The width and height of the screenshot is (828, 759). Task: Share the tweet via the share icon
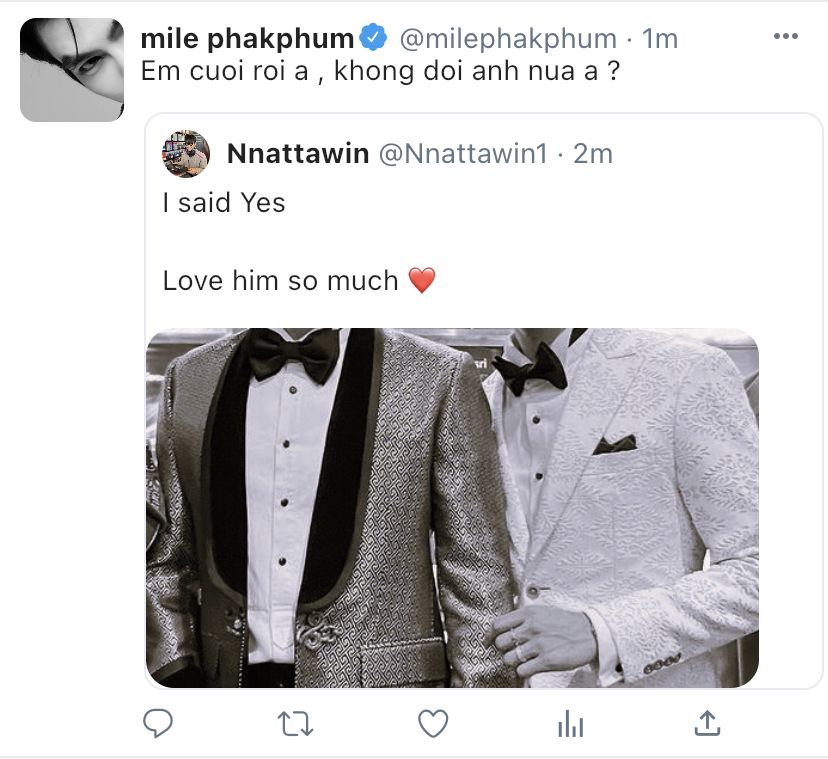(x=706, y=722)
